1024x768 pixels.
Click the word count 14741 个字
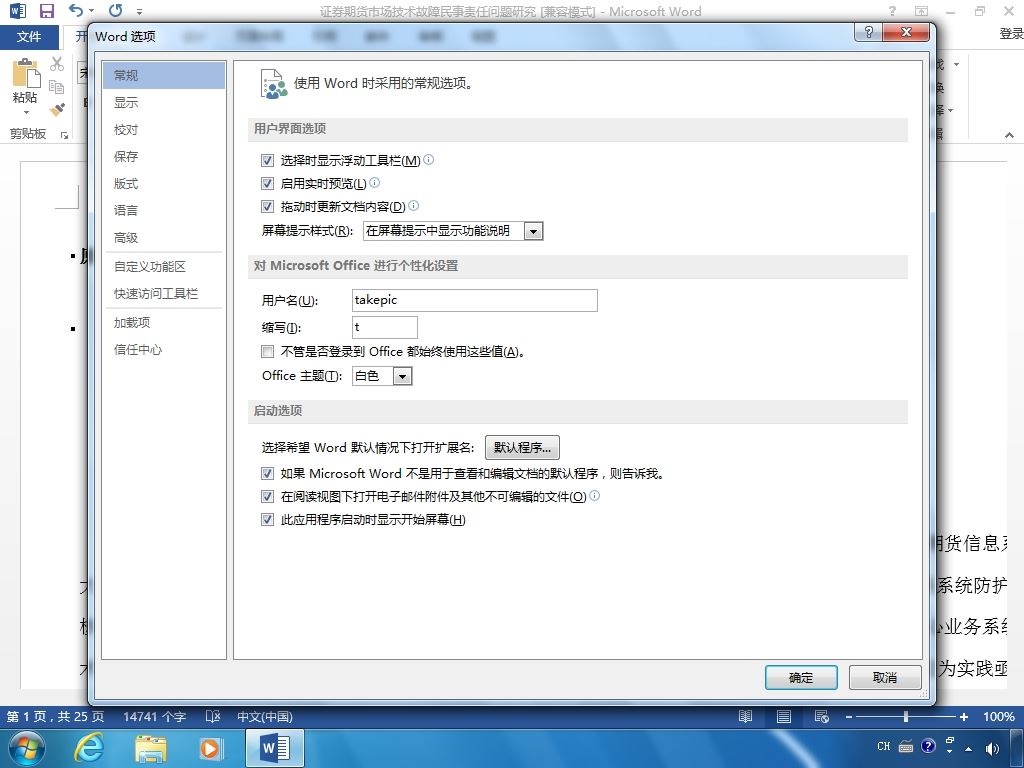[155, 716]
